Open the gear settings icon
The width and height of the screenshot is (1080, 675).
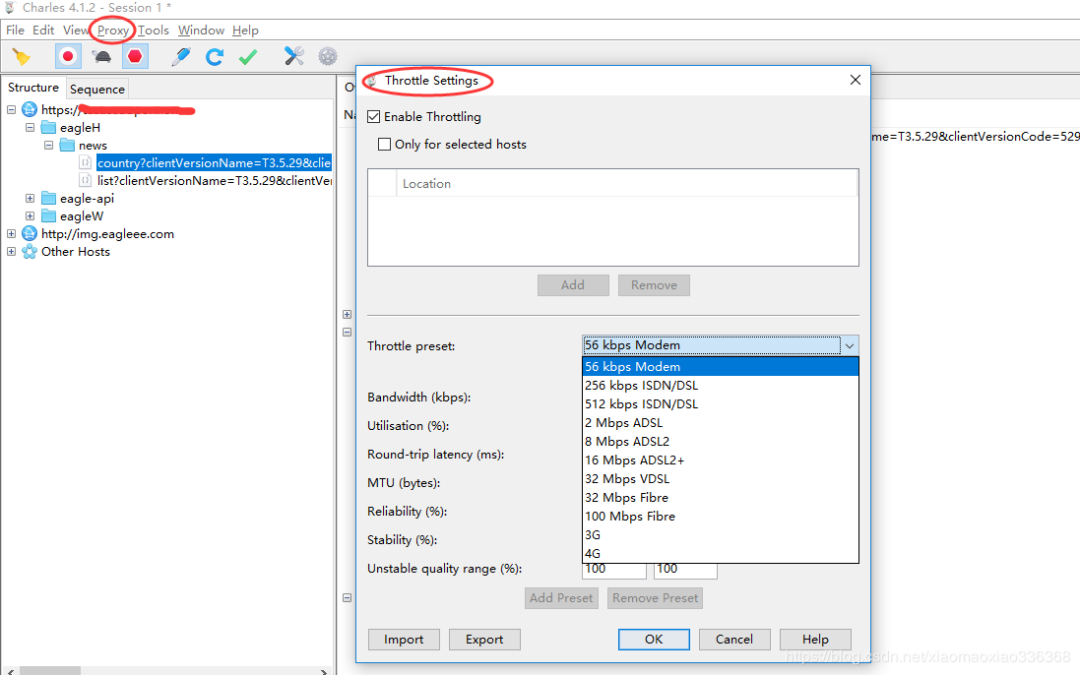328,56
